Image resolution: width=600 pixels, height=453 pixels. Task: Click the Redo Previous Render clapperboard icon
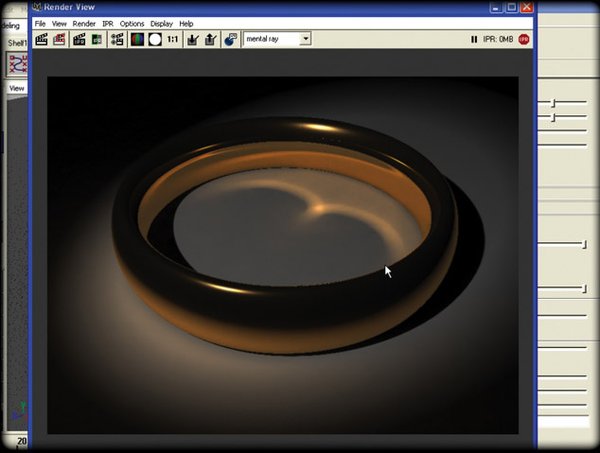pyautogui.click(x=42, y=39)
